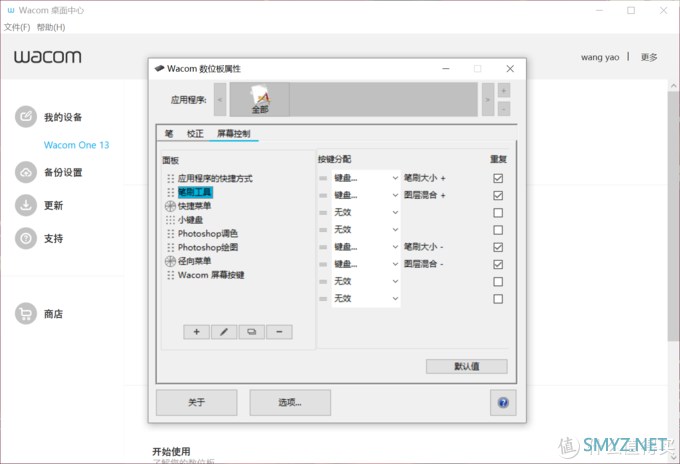This screenshot has height=464, width=680.
Task: Click the 选项... button
Action: click(x=290, y=403)
